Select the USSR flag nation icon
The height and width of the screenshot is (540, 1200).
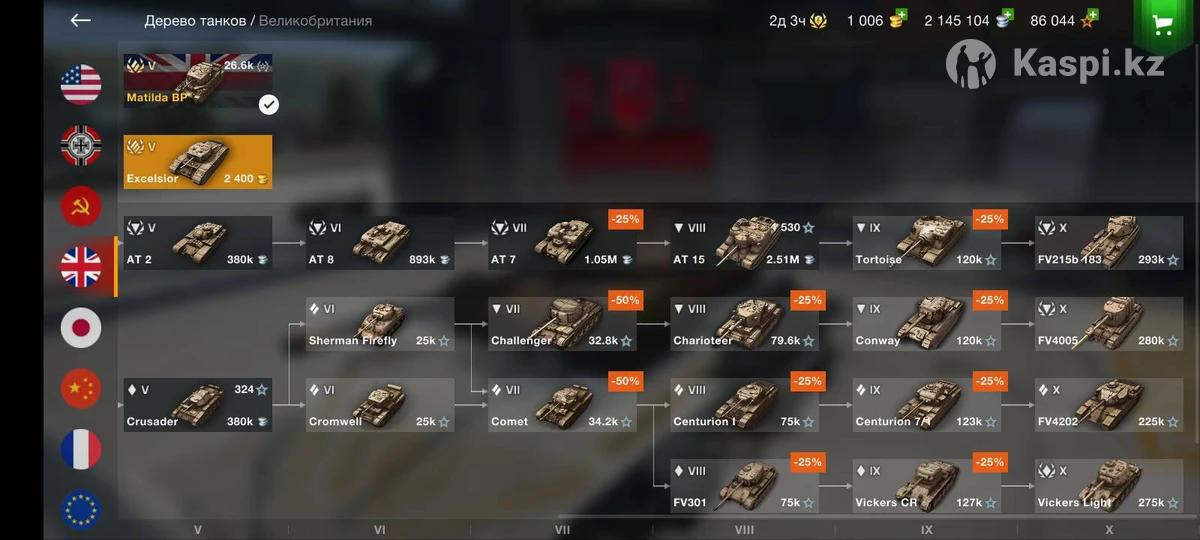(x=81, y=207)
